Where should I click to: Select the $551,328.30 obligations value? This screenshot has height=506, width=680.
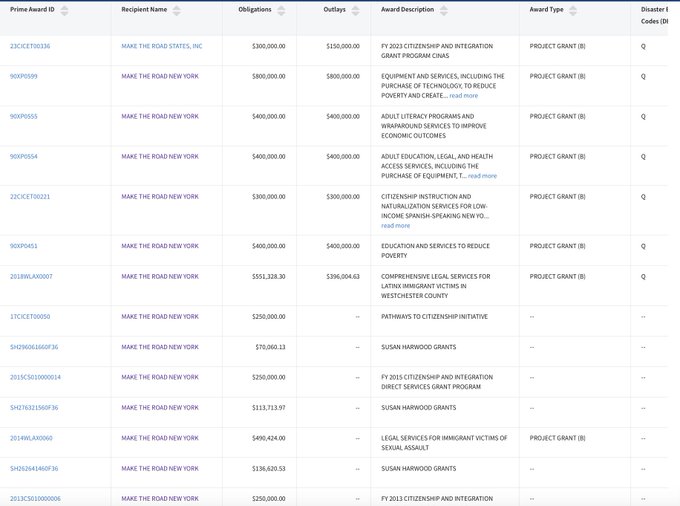(x=268, y=276)
